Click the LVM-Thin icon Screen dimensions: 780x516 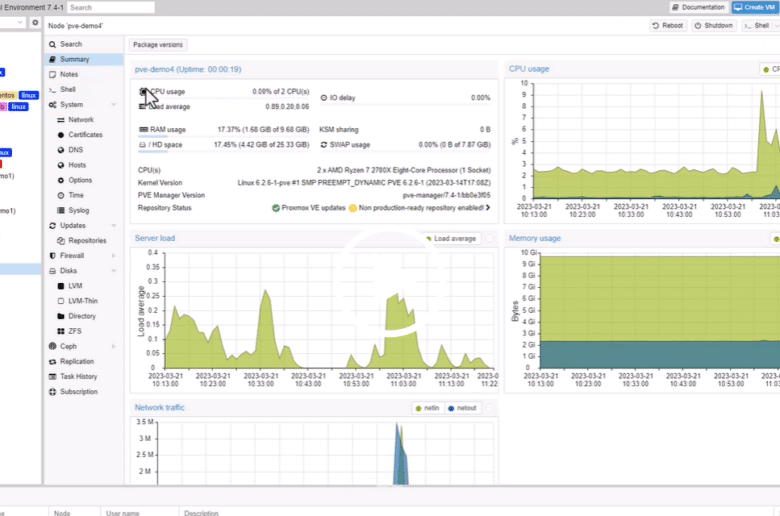pos(61,301)
